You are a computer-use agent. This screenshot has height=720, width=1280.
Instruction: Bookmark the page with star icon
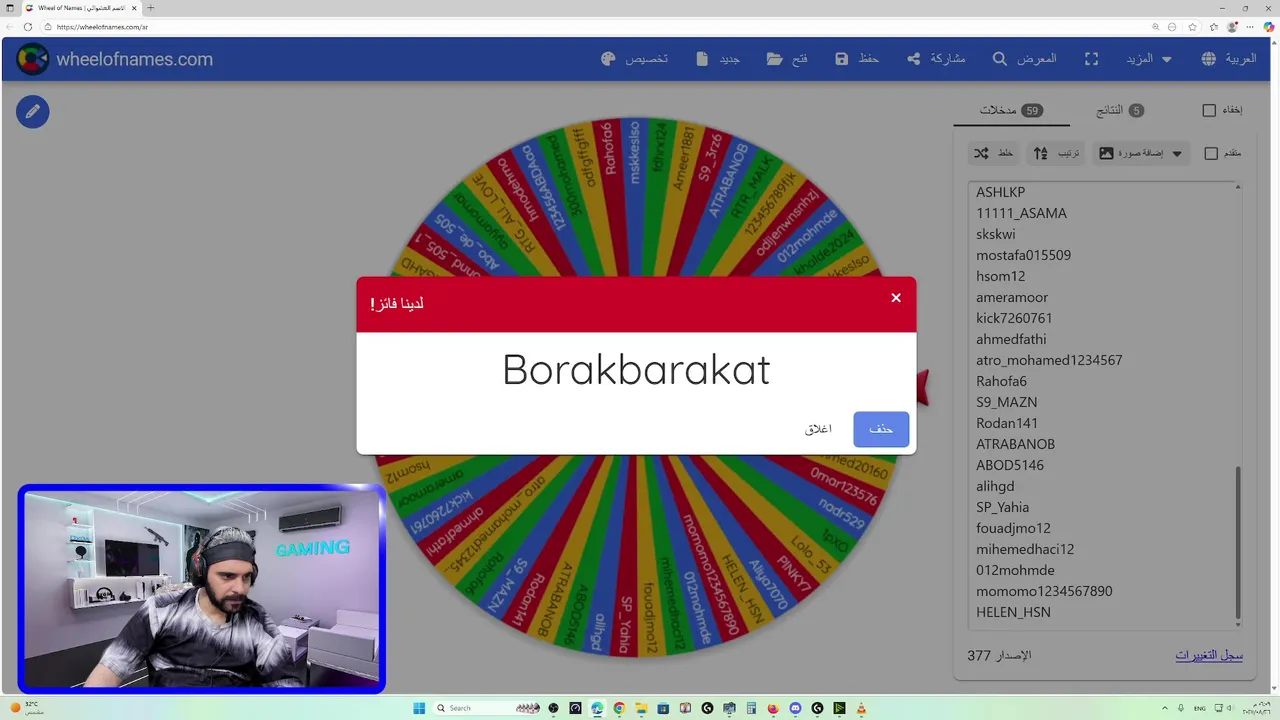click(x=1192, y=27)
